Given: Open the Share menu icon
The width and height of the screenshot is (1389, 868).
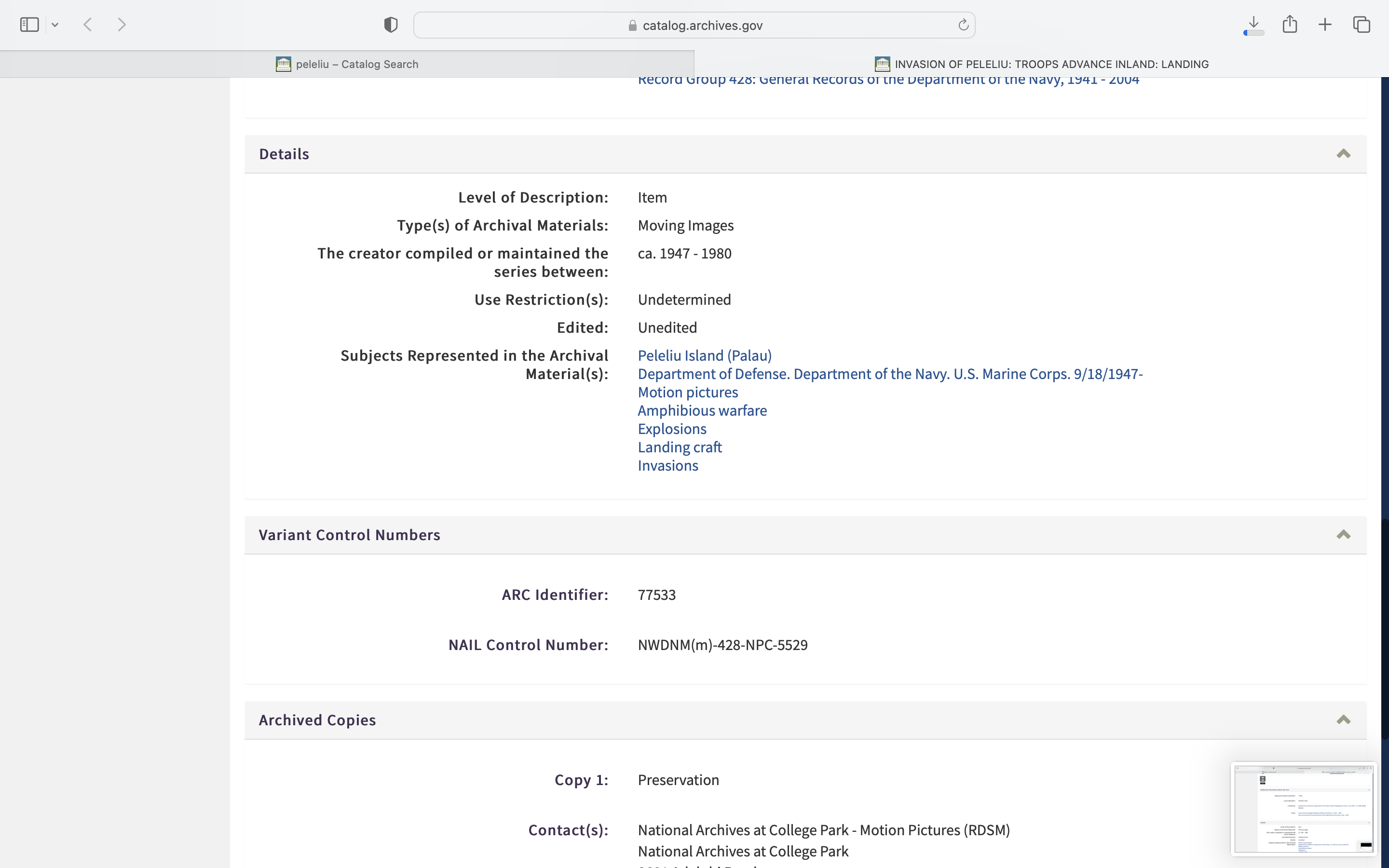Looking at the screenshot, I should [1290, 24].
